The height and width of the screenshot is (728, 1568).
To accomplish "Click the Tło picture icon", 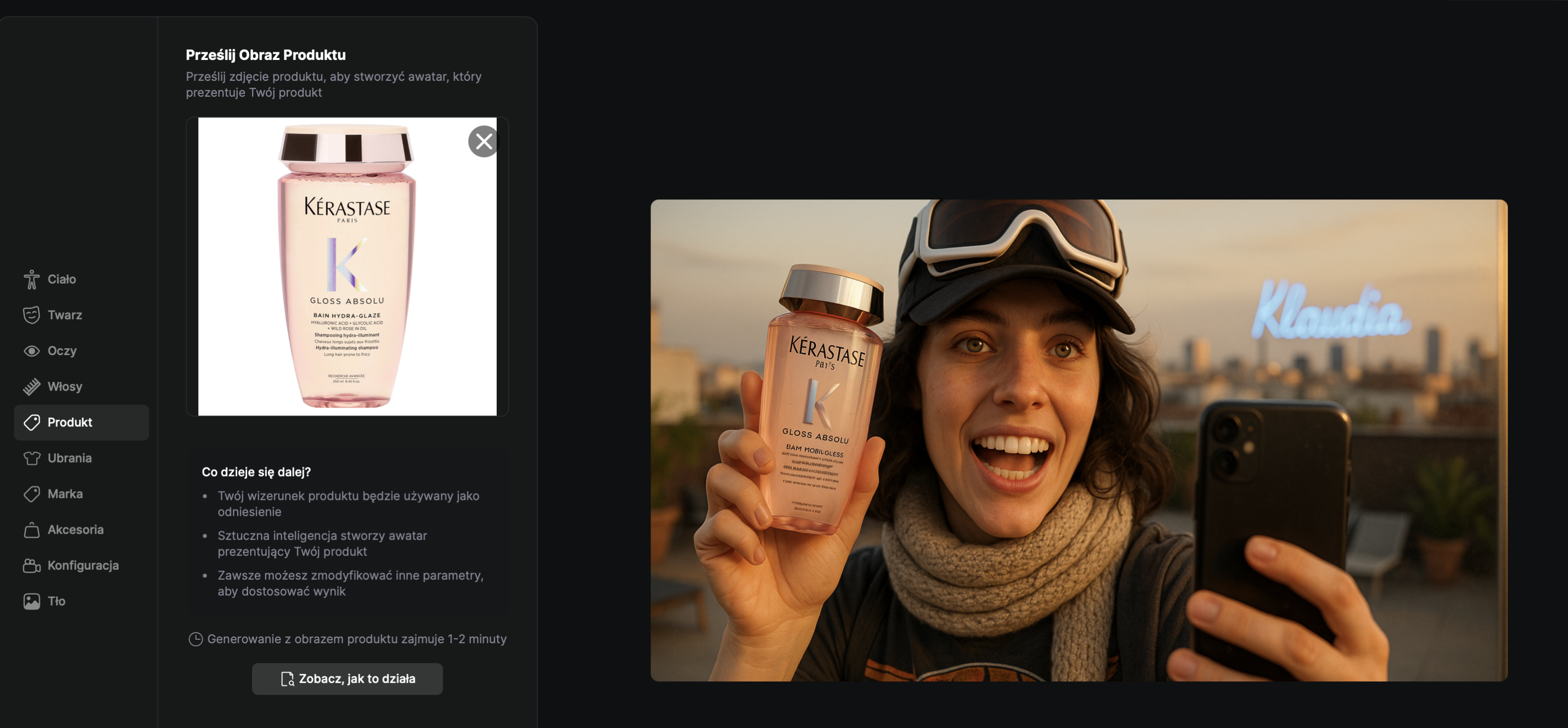I will 32,602.
